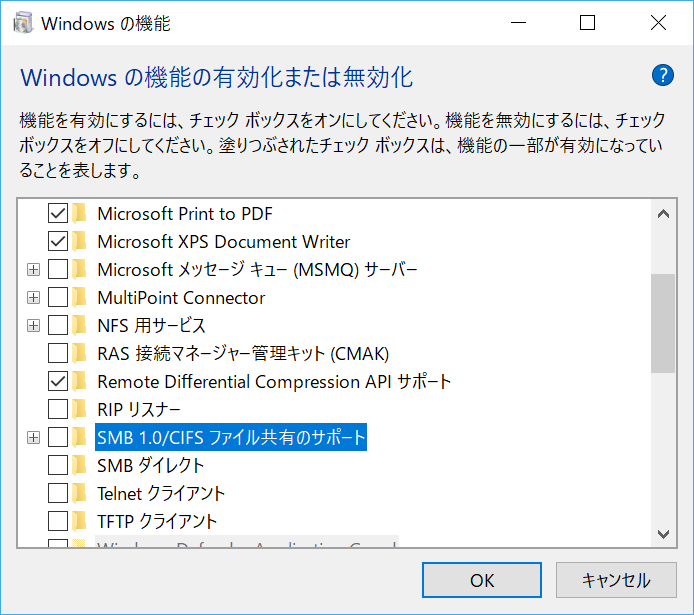Screen dimensions: 694x615
Task: Maximize the Windows の機能 window
Action: click(587, 23)
